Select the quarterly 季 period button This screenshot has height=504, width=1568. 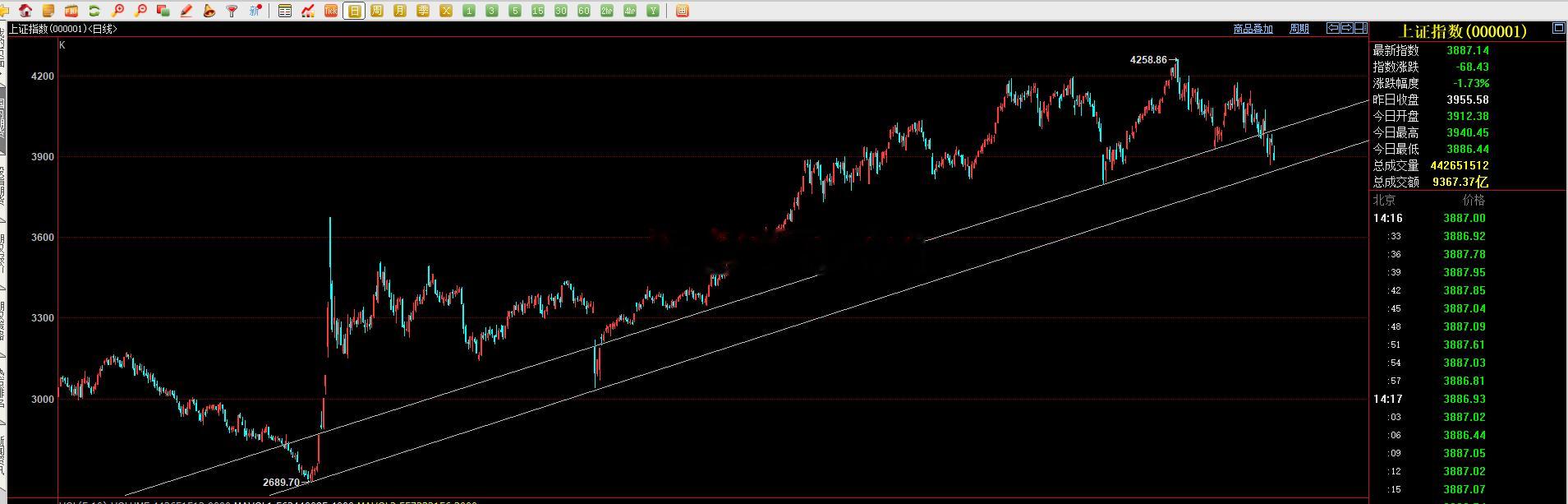[x=423, y=11]
